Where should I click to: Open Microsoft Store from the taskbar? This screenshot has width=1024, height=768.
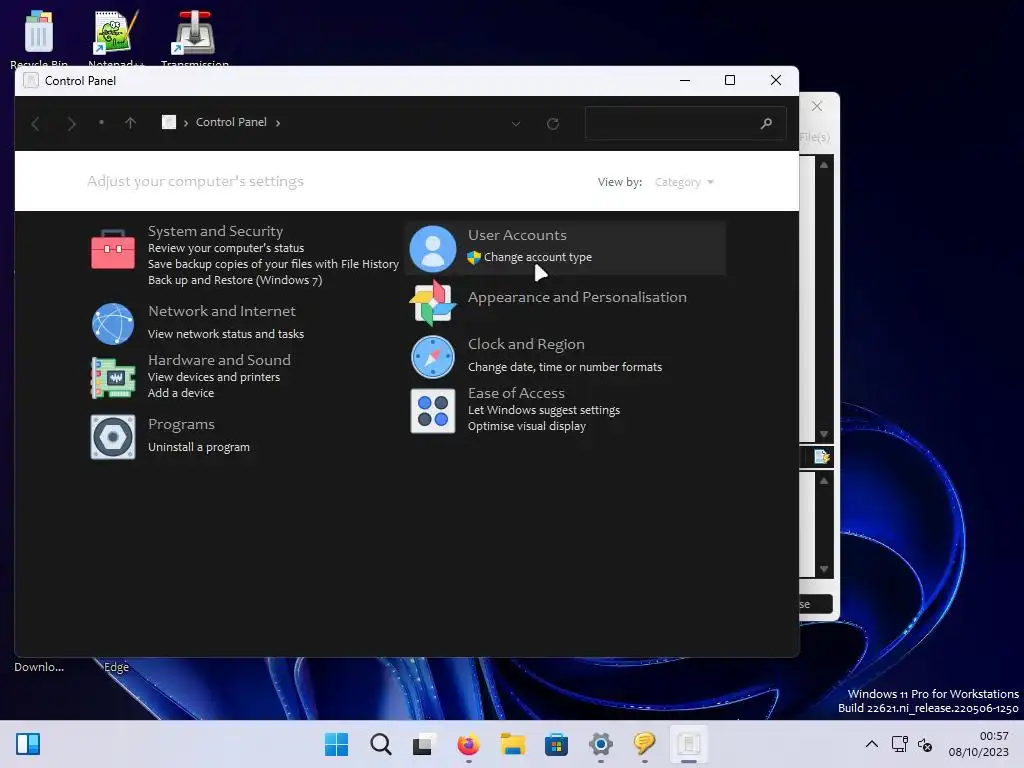click(556, 744)
